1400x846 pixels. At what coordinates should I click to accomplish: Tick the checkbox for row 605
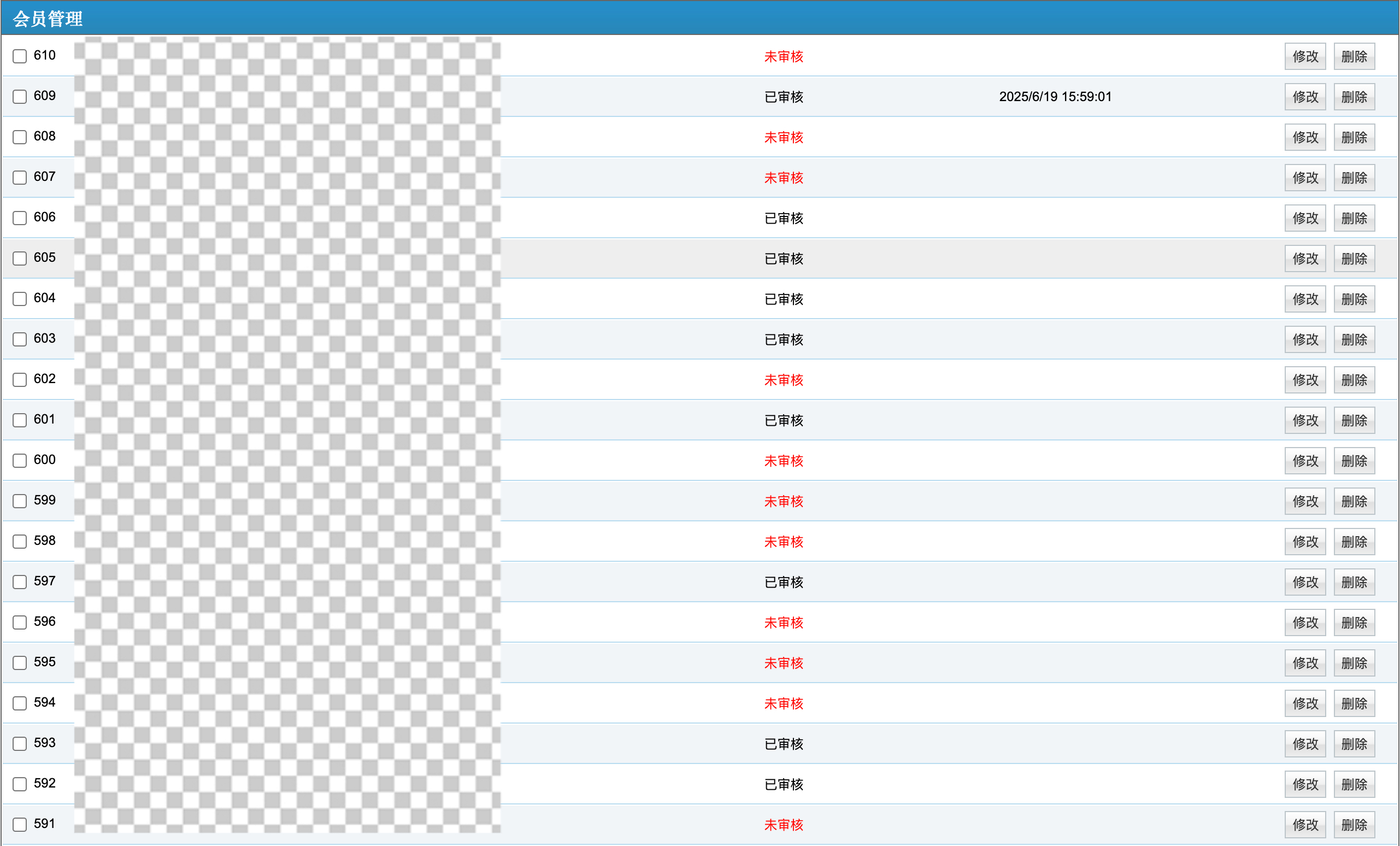tap(20, 258)
